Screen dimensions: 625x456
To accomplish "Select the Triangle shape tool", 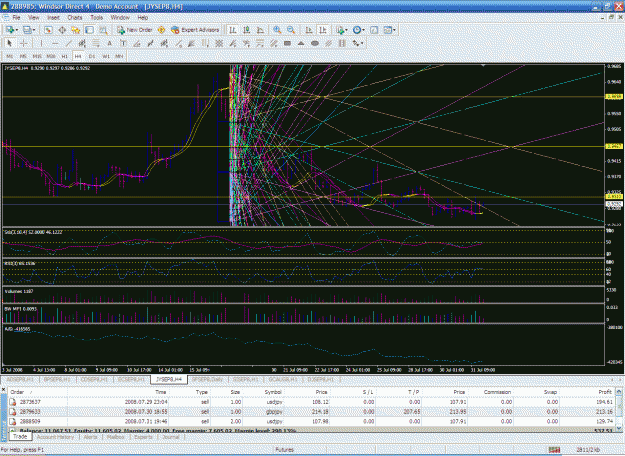I will (x=301, y=43).
